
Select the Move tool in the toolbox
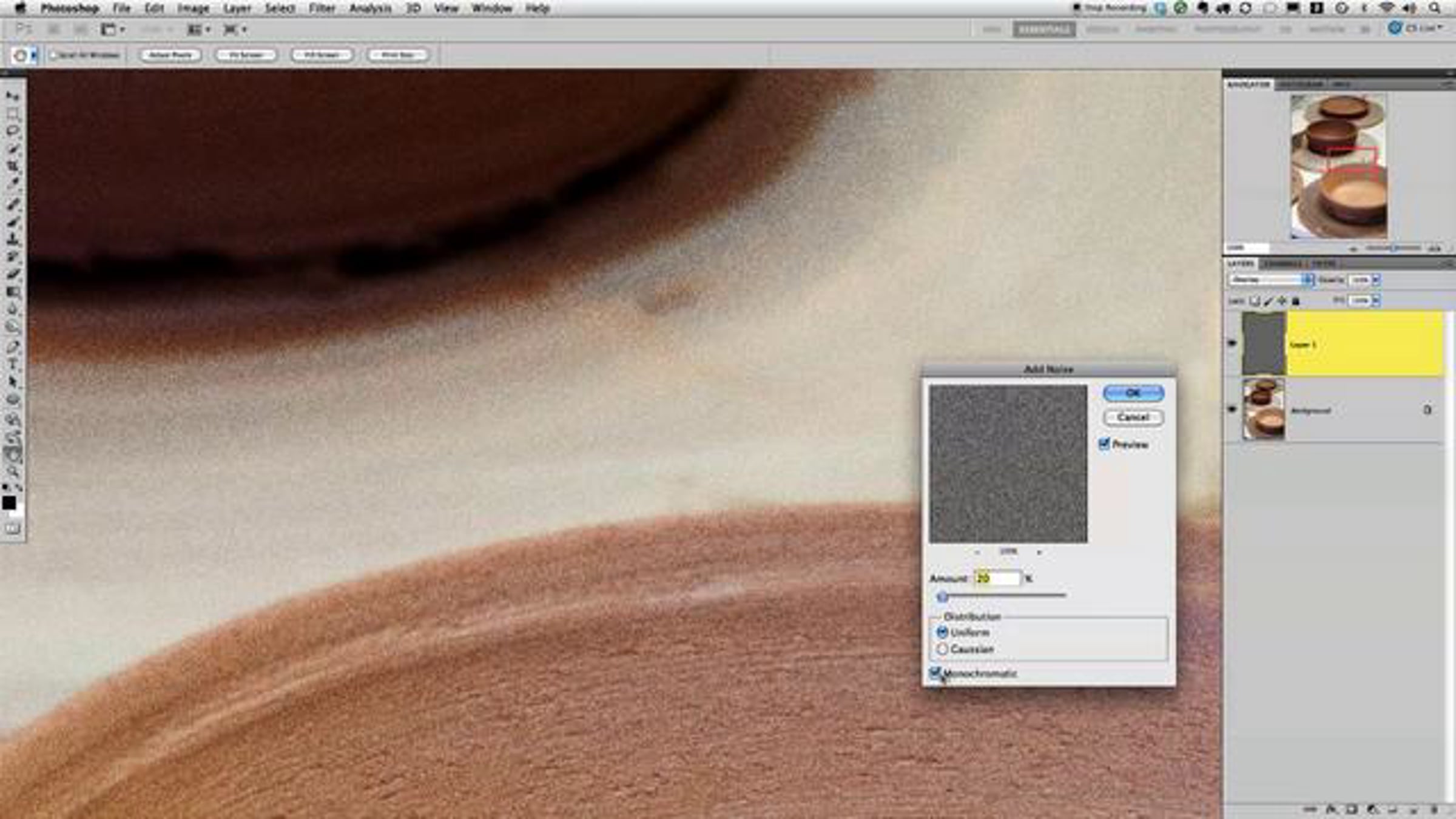(13, 96)
